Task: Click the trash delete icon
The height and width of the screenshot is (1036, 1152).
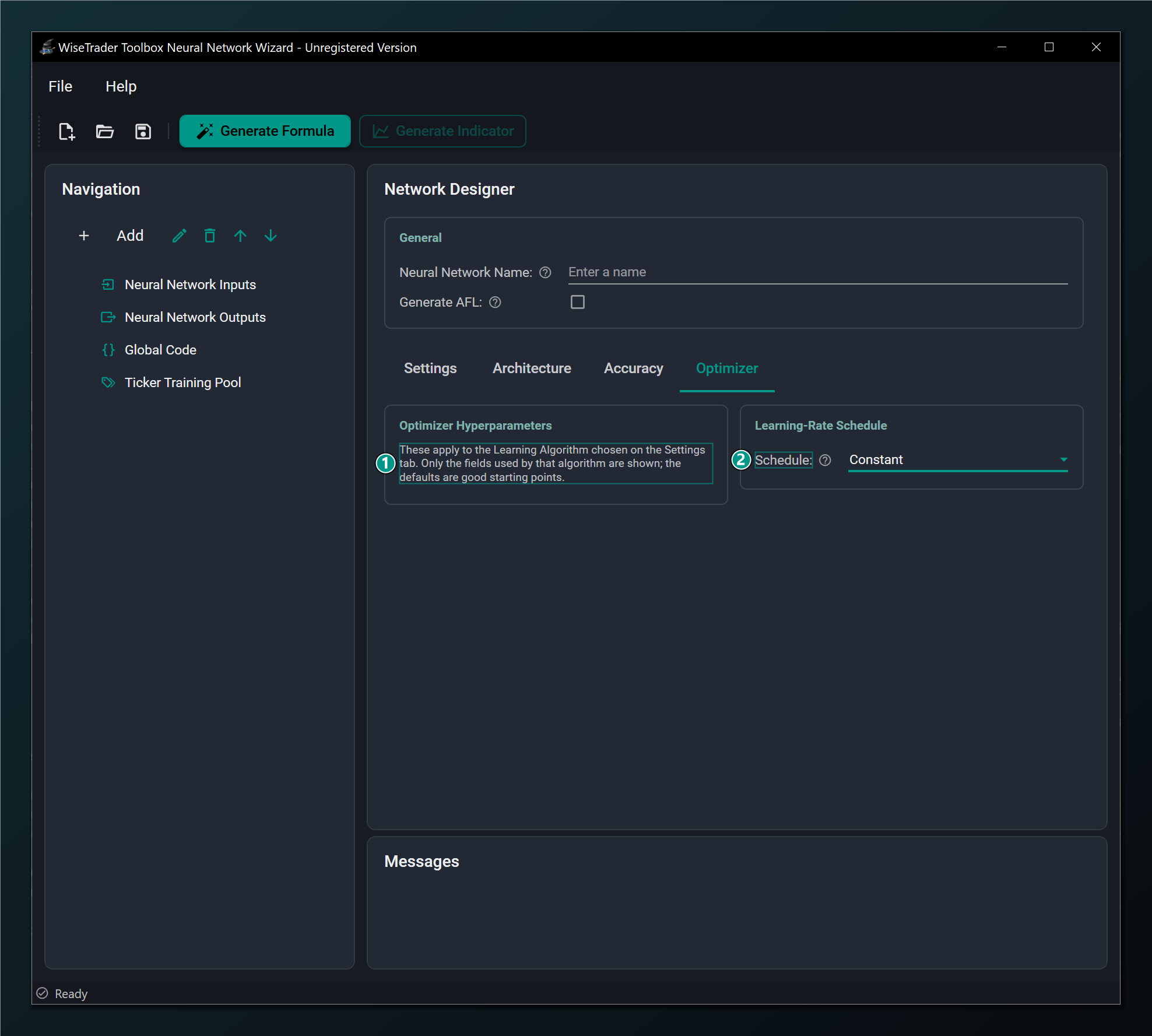Action: (210, 236)
